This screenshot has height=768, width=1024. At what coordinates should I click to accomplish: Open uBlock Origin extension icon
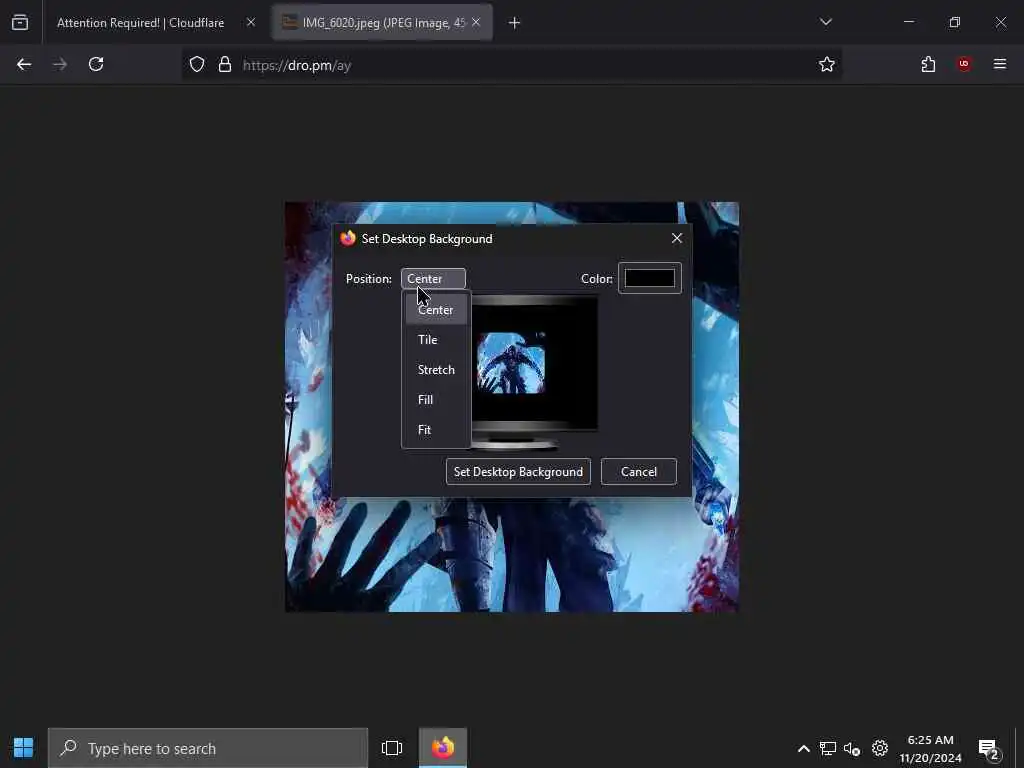point(964,63)
